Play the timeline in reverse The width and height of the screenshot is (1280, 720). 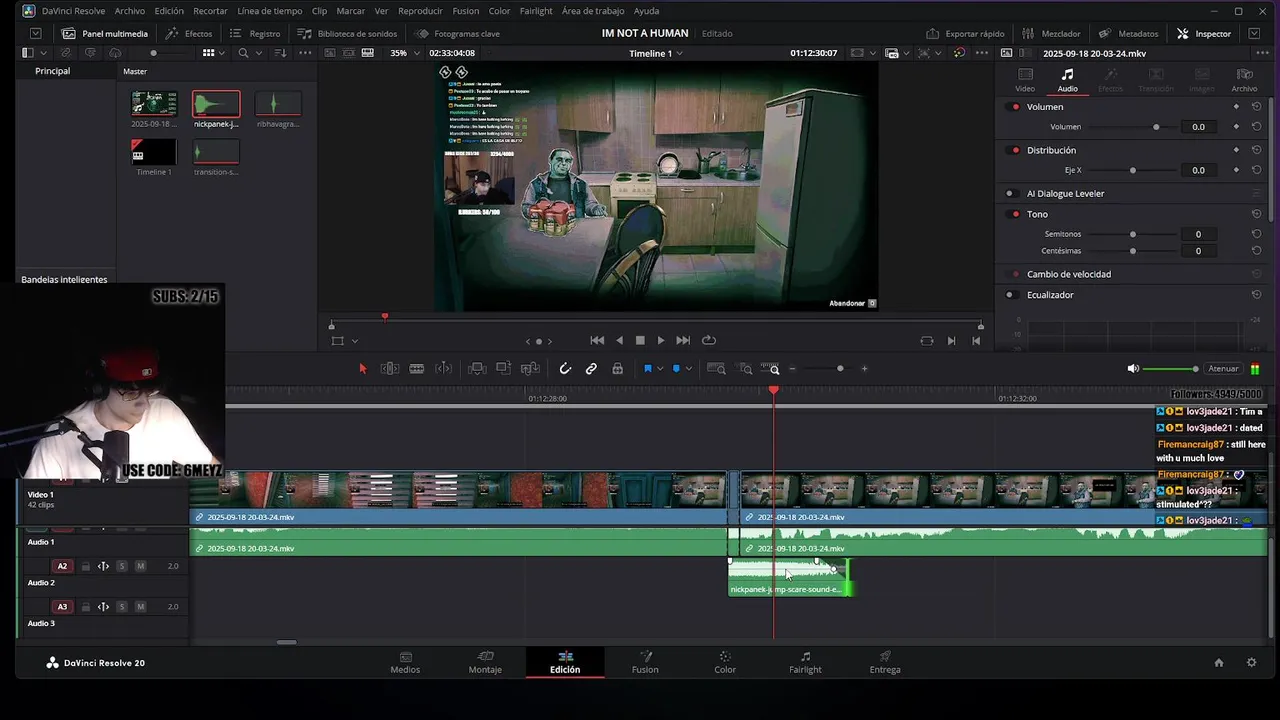tap(619, 340)
